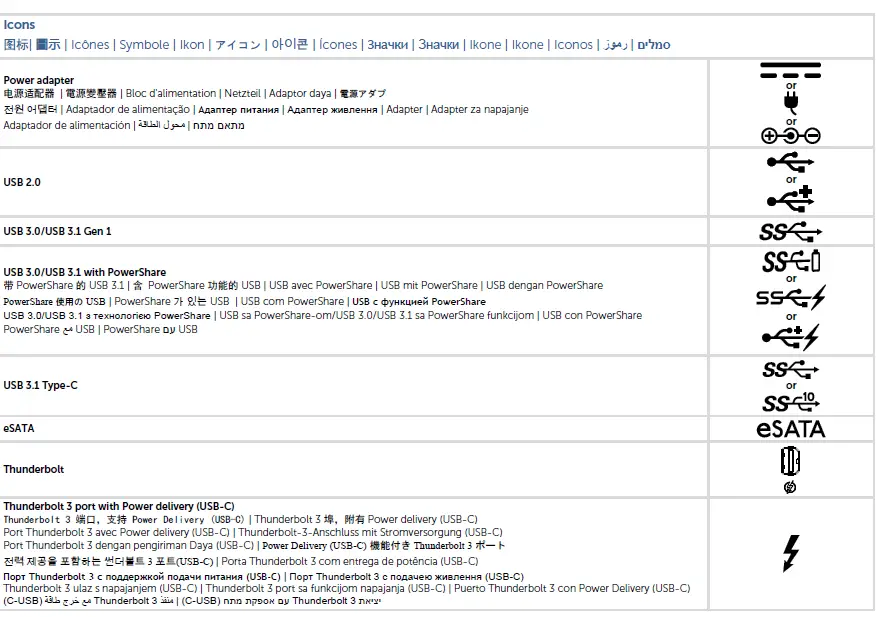Screen dimensions: 879x617
Task: Click the Power adapter row title
Action: [x=39, y=80]
